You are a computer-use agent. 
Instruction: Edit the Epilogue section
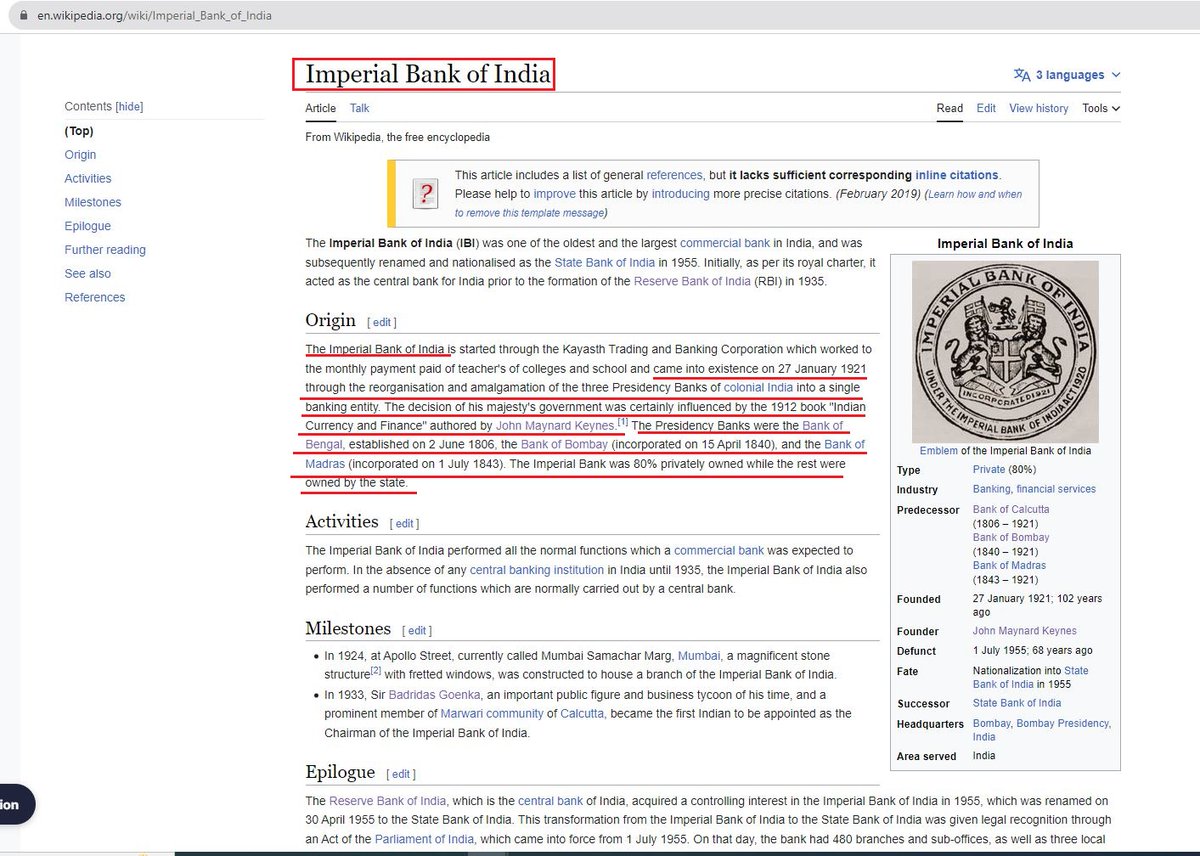[401, 773]
